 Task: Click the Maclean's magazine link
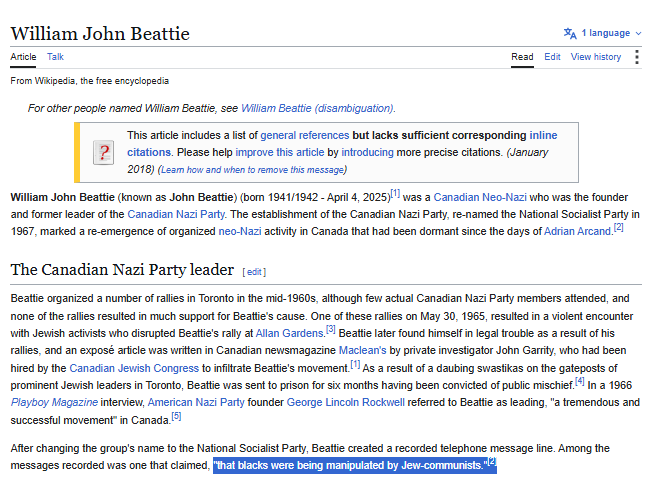click(362, 350)
